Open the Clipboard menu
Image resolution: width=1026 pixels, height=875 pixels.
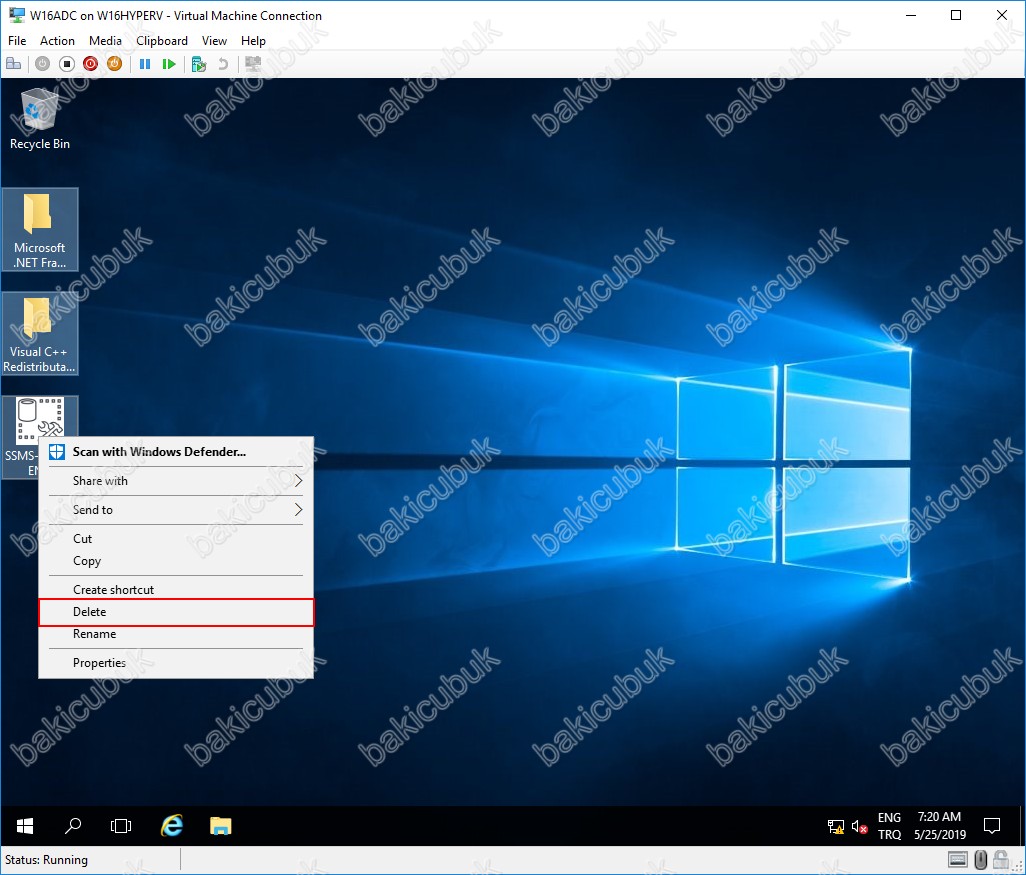click(x=162, y=41)
